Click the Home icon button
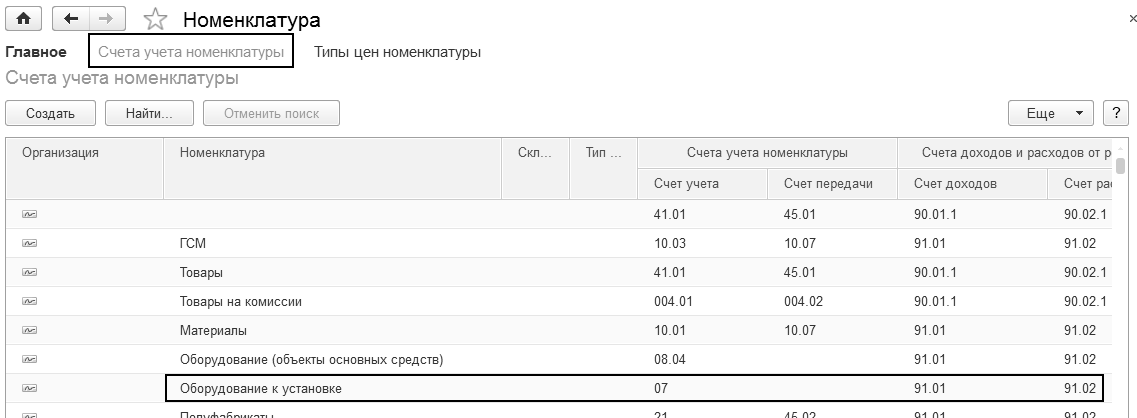The width and height of the screenshot is (1137, 418). click(24, 18)
